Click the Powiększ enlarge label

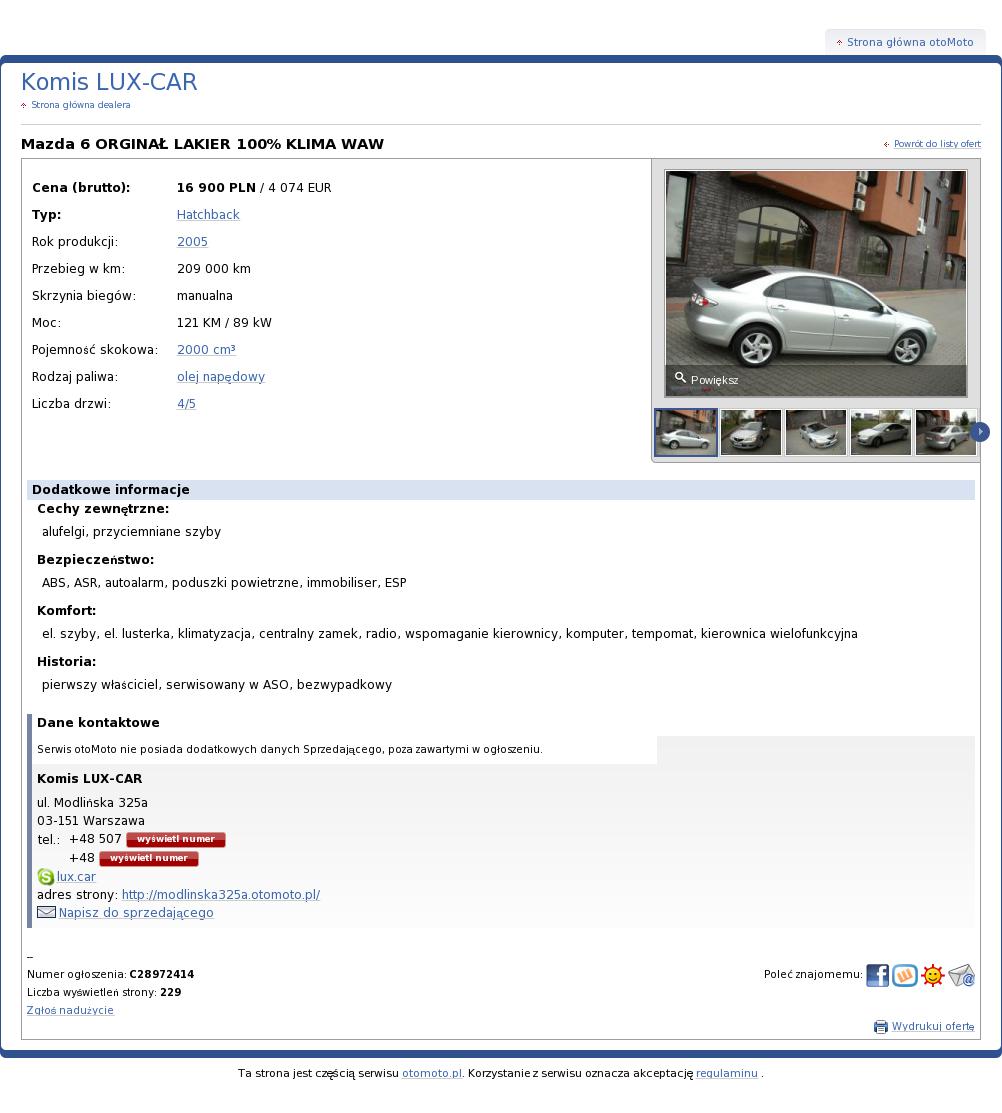pyautogui.click(x=714, y=380)
